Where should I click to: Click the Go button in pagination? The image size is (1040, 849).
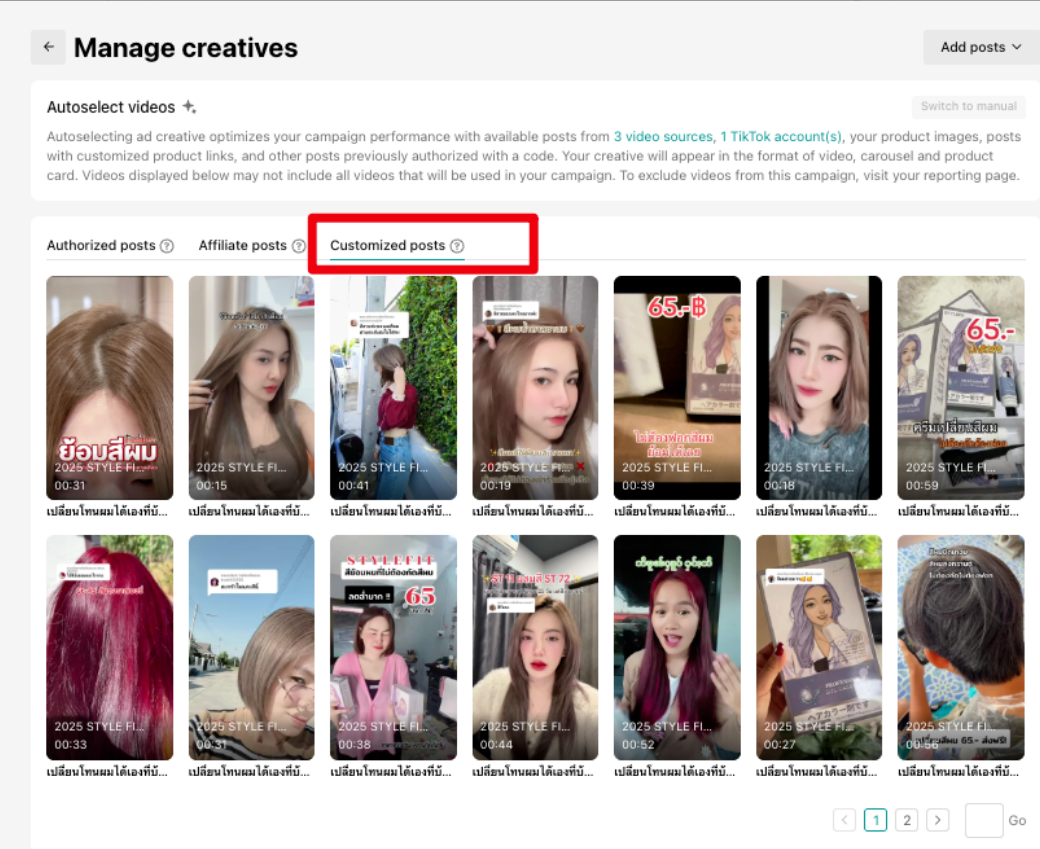point(1017,820)
